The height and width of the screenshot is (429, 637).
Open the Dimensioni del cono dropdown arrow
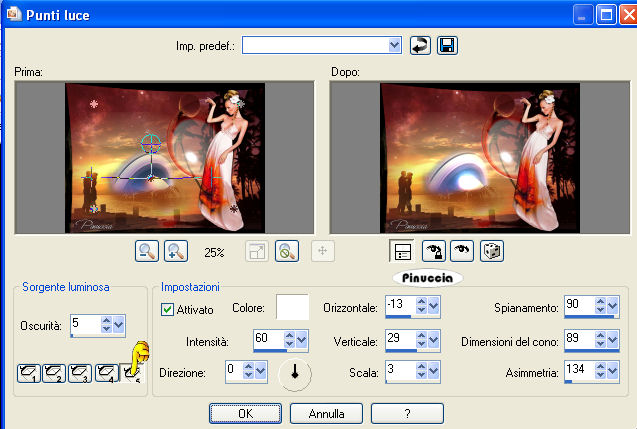(x=612, y=339)
